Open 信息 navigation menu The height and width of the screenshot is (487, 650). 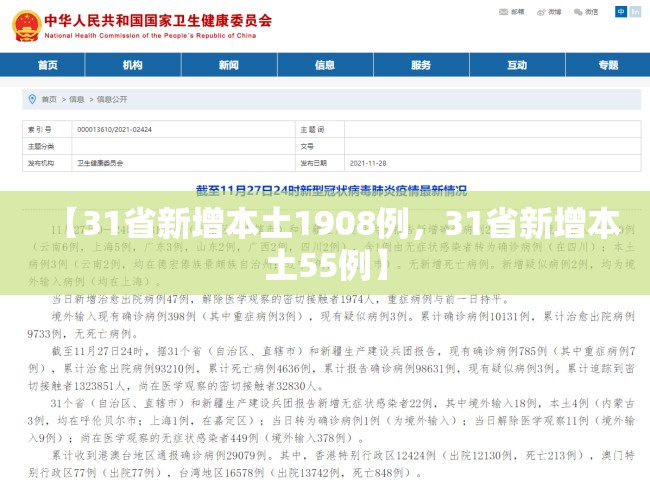pos(325,65)
